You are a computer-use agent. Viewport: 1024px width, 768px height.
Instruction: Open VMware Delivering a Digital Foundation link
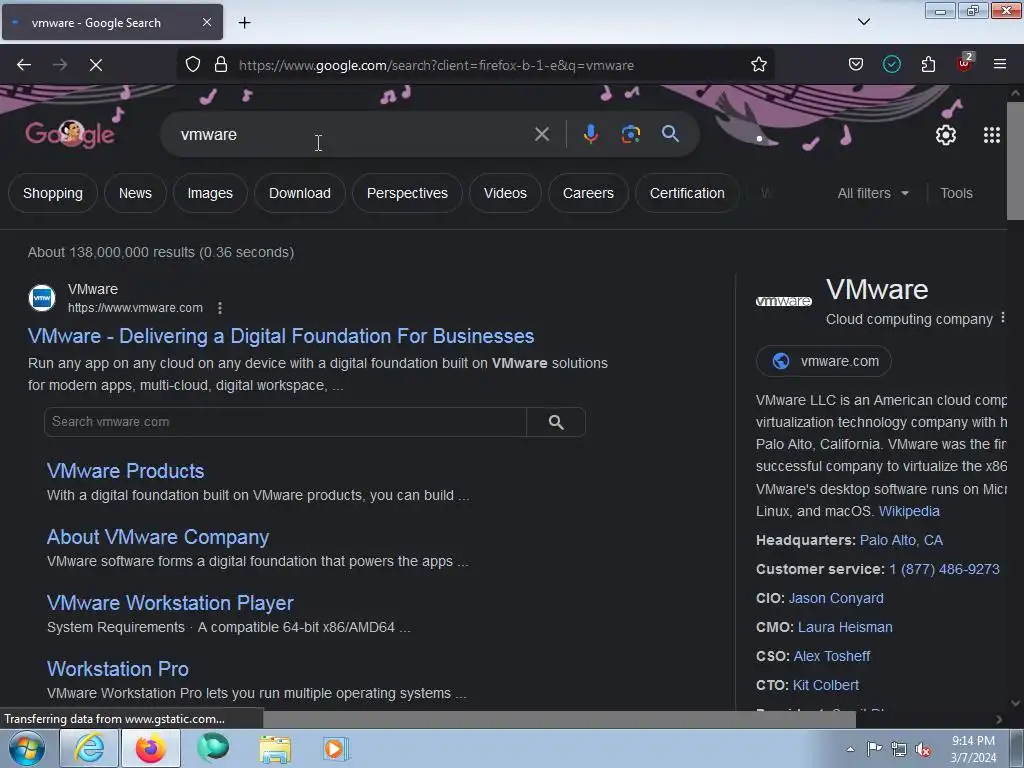[x=281, y=336]
